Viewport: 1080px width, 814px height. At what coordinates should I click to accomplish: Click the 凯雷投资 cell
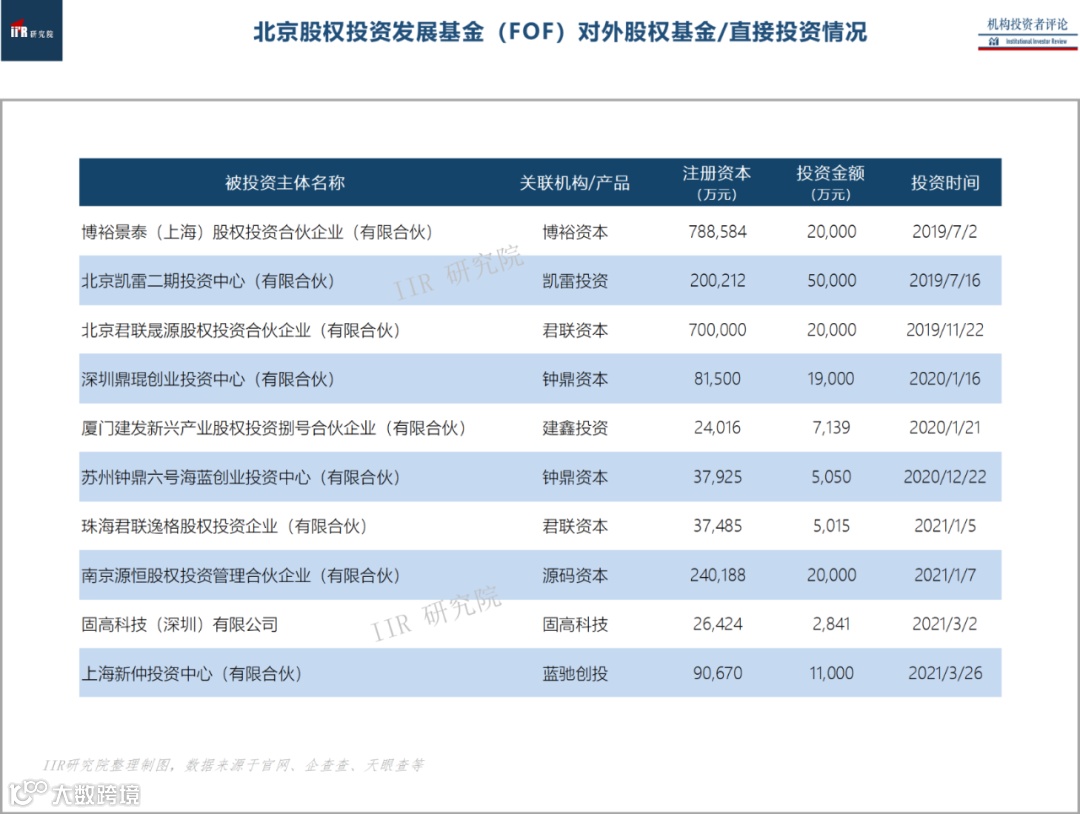click(x=575, y=281)
